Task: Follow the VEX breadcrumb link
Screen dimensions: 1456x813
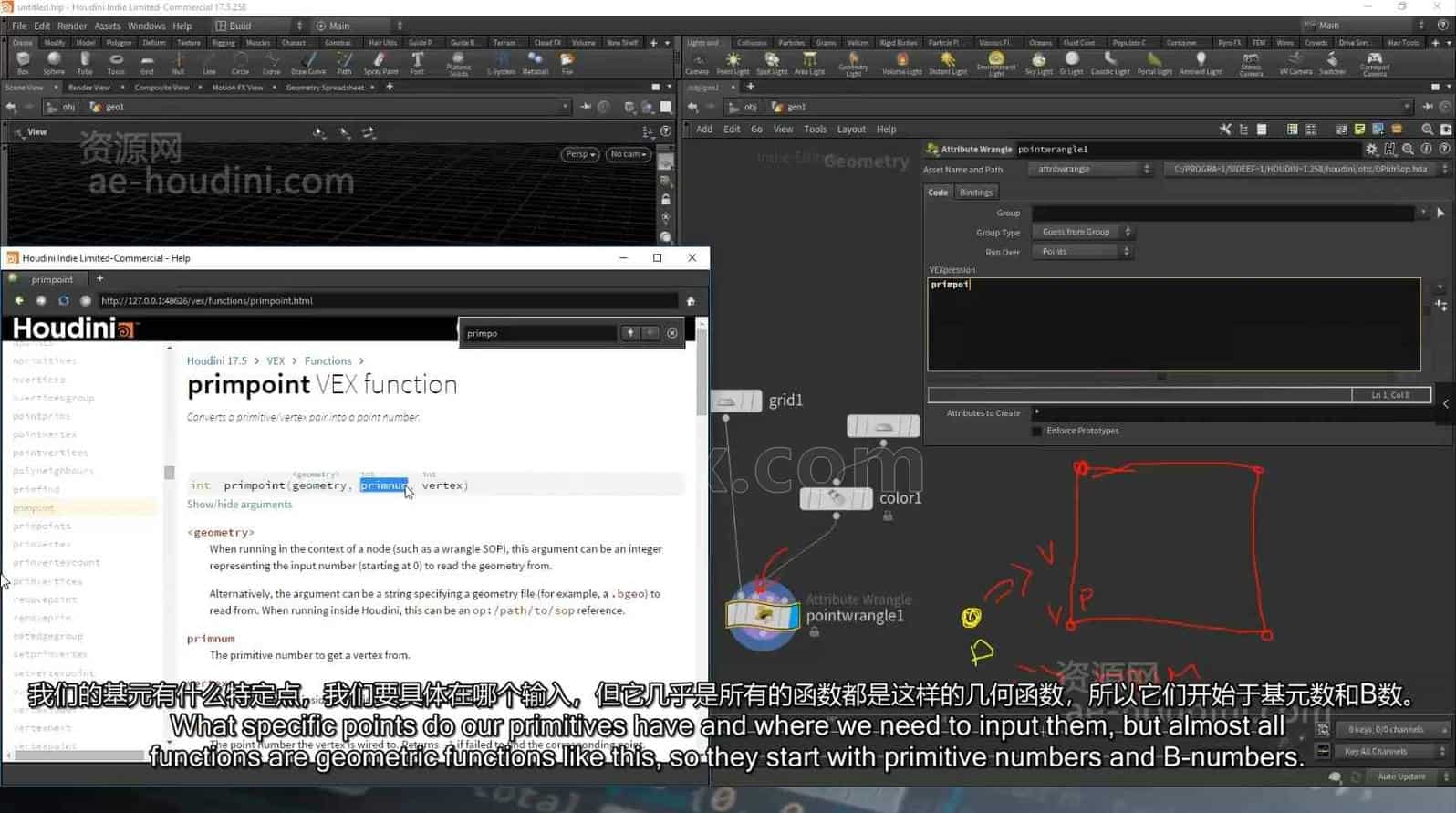Action: click(276, 360)
